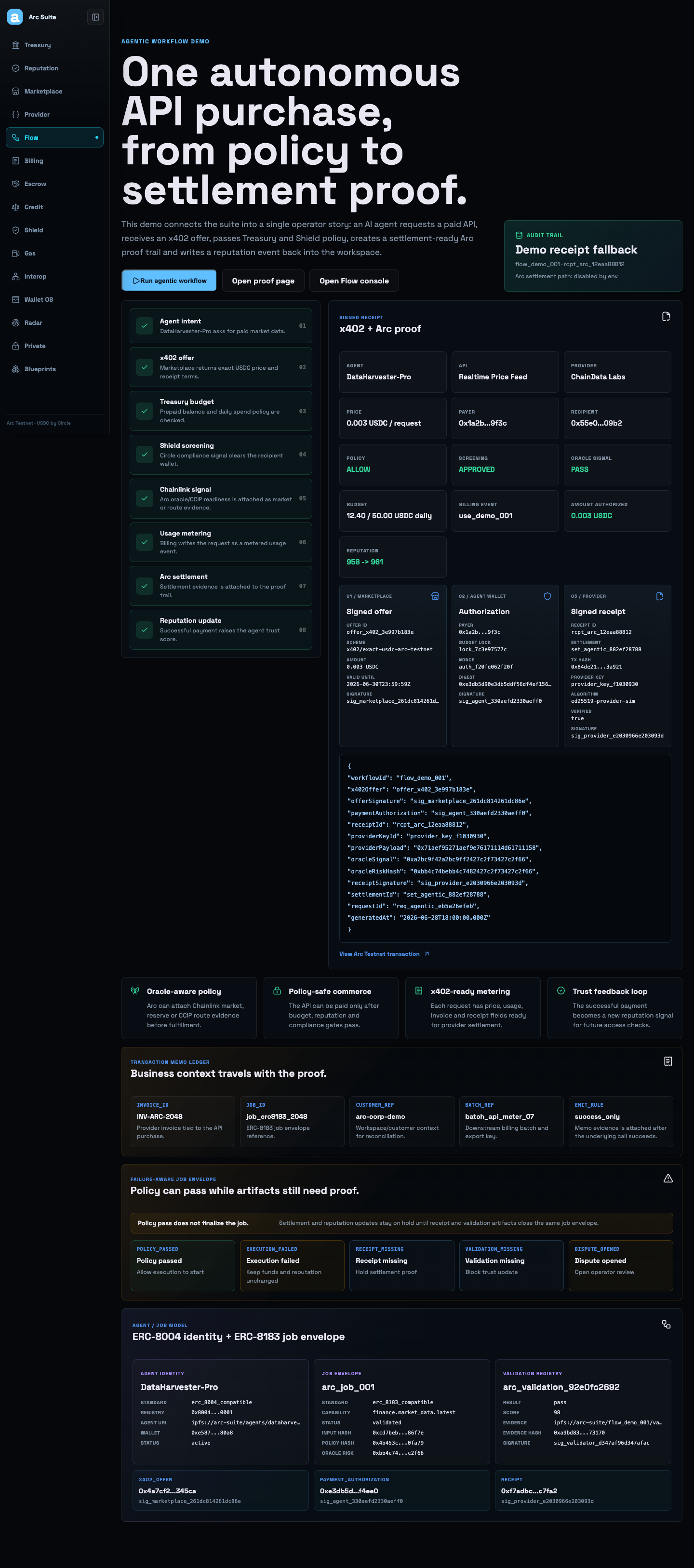Click the Marketplace store icon in Signed offer card
The height and width of the screenshot is (1568, 694).
[x=435, y=597]
